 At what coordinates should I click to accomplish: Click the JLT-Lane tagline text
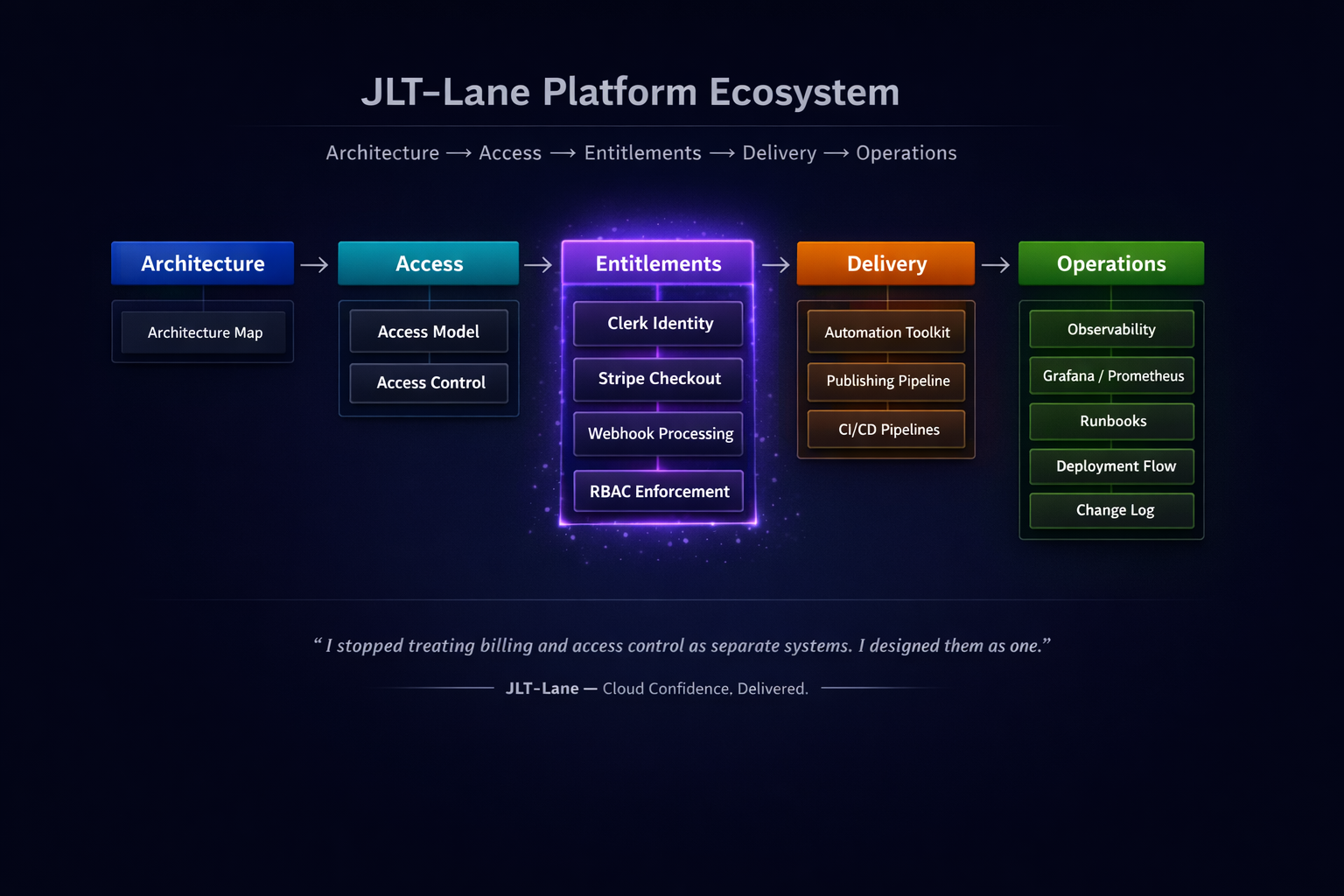tap(657, 689)
